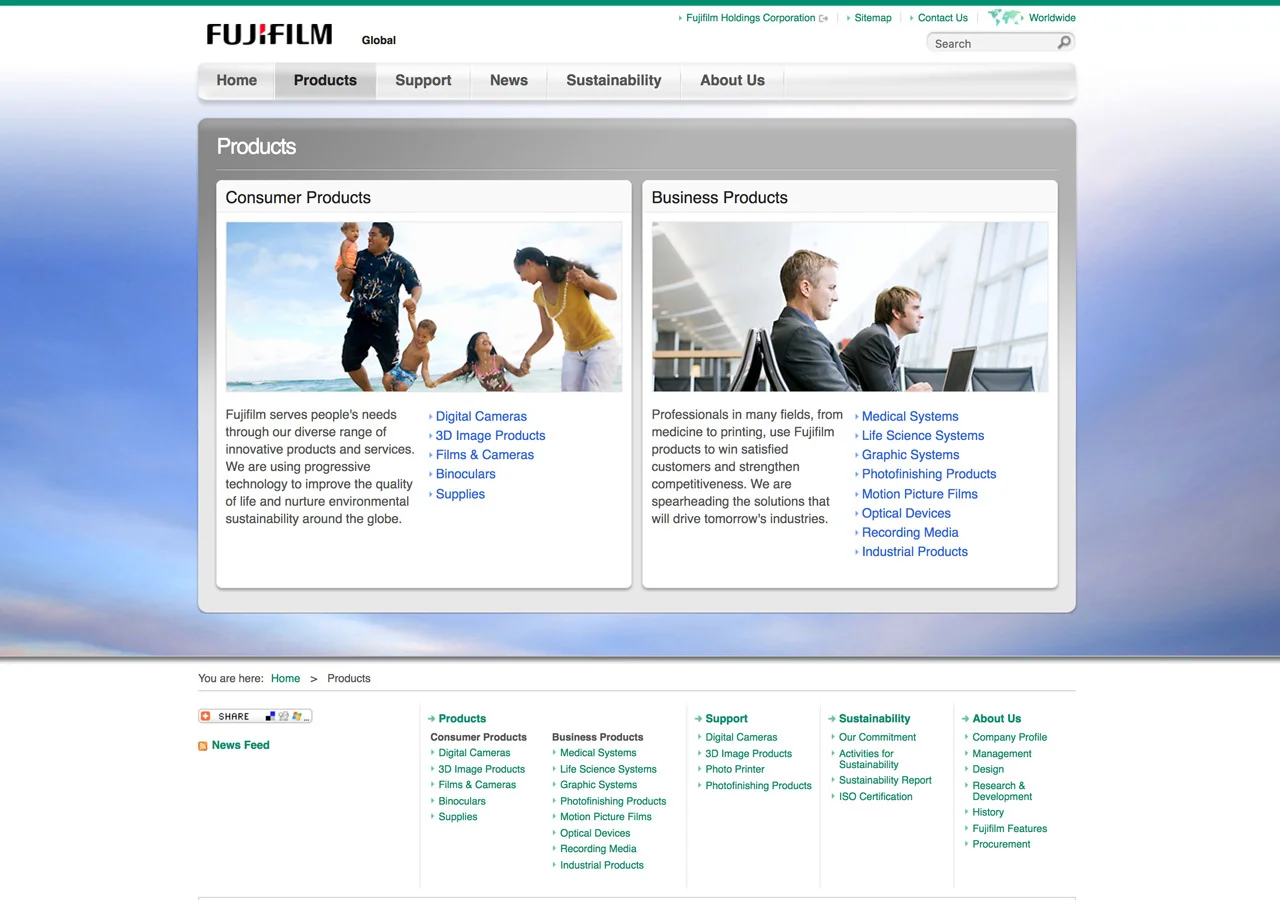1280x900 pixels.
Task: Open the ISO Certification footer link
Action: (876, 796)
